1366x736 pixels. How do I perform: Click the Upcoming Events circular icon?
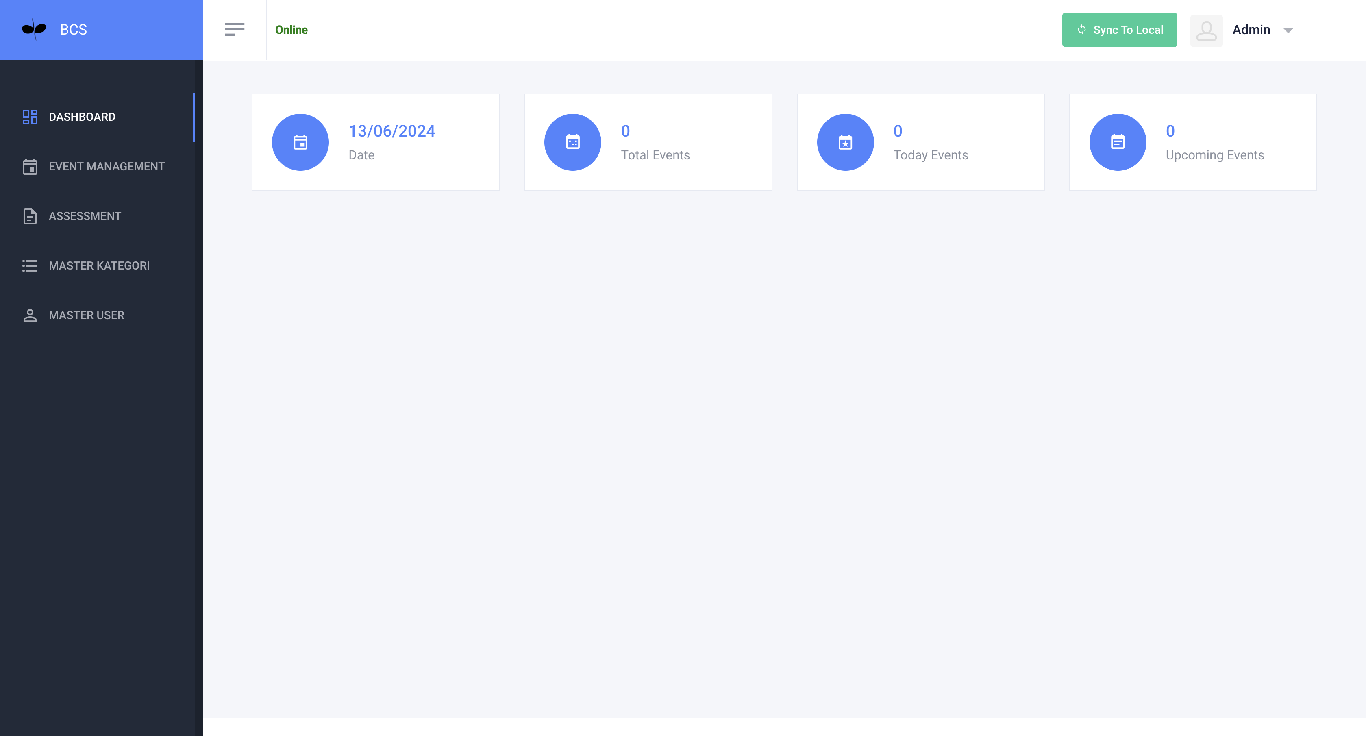click(1118, 142)
